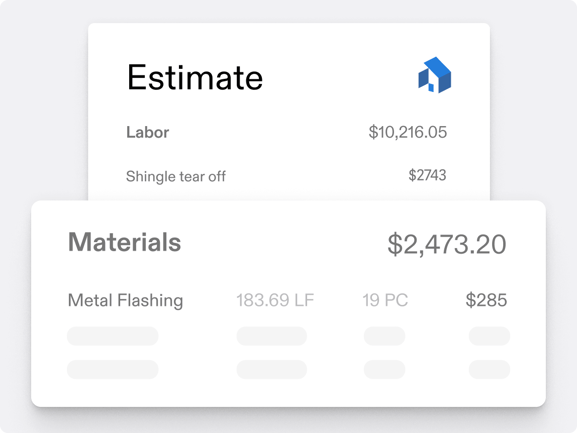This screenshot has height=433, width=577.
Task: Select the $2,473.20 materials total
Action: pyautogui.click(x=447, y=244)
